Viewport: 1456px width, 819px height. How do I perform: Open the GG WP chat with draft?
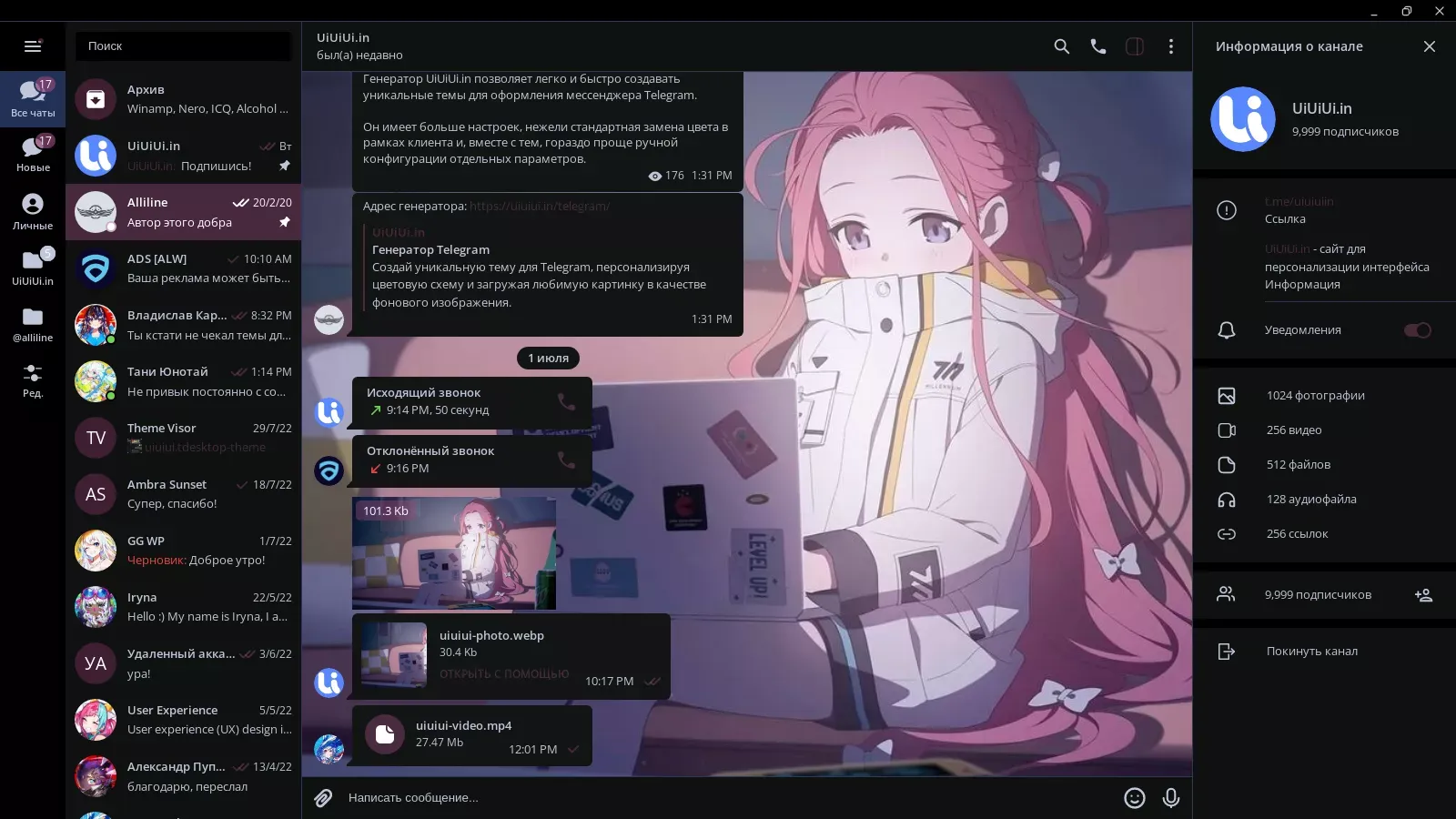(183, 551)
